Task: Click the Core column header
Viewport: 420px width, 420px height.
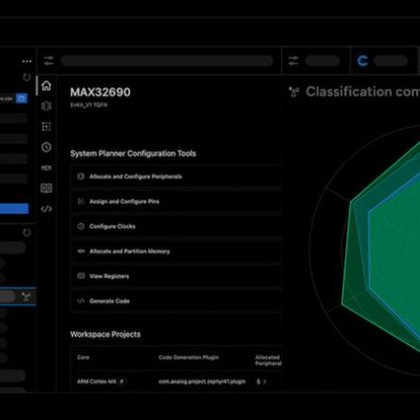Action: (x=83, y=357)
